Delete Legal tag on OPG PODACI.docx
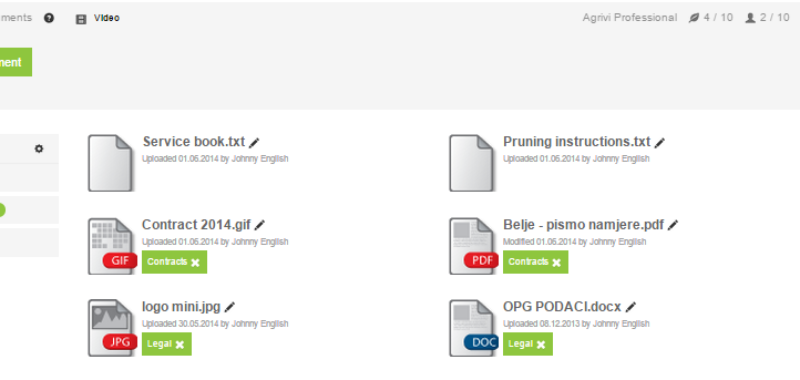This screenshot has height=380, width=800. pos(541,345)
